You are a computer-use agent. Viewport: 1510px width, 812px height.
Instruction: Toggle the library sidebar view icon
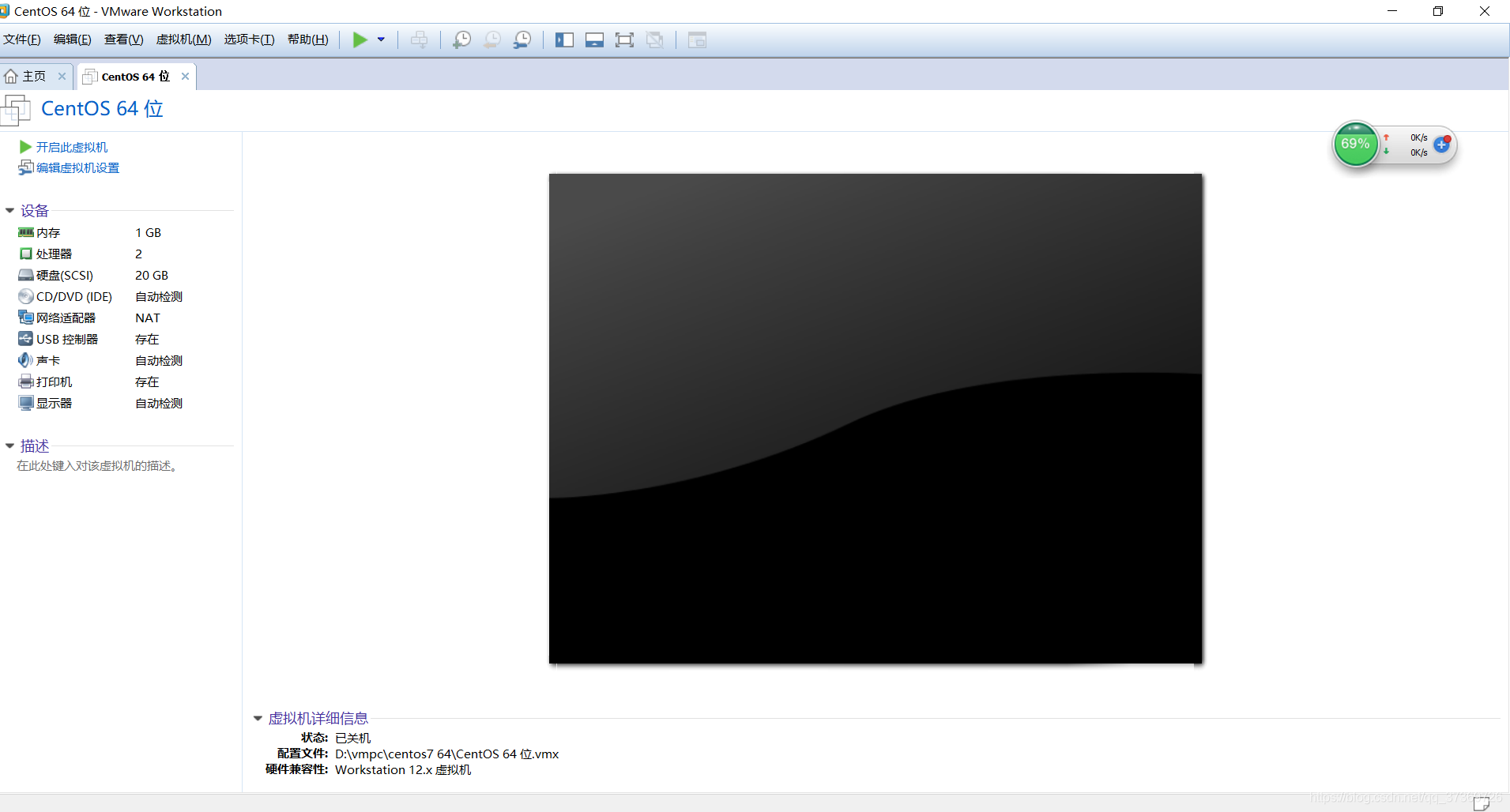[x=564, y=39]
